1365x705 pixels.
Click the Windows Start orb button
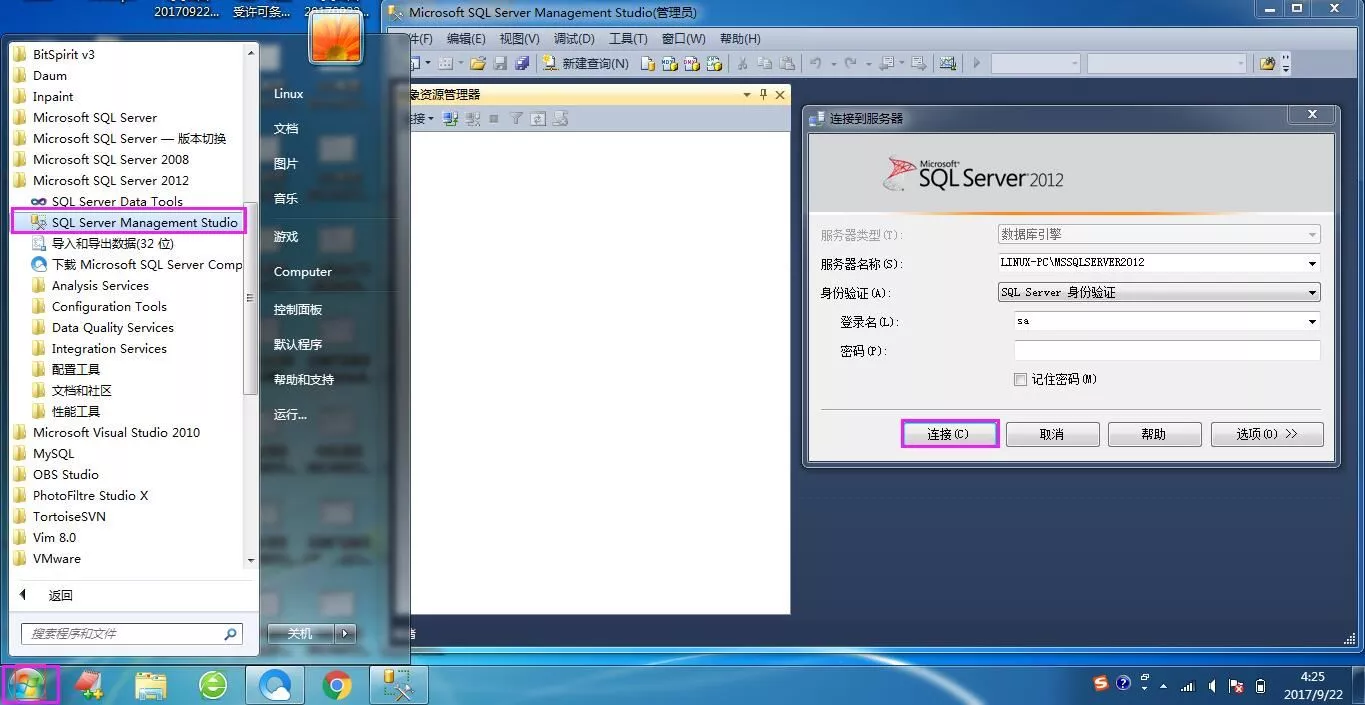pyautogui.click(x=28, y=684)
